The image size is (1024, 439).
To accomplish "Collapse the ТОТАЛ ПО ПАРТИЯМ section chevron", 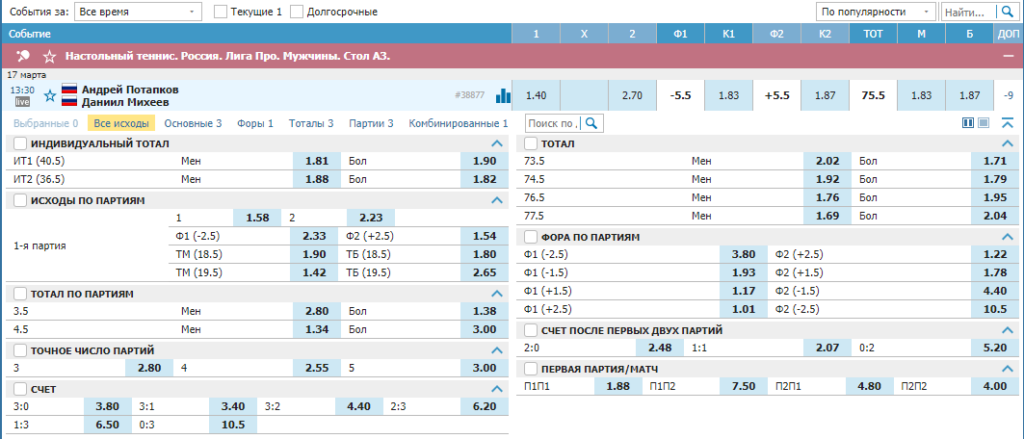I will tap(496, 294).
